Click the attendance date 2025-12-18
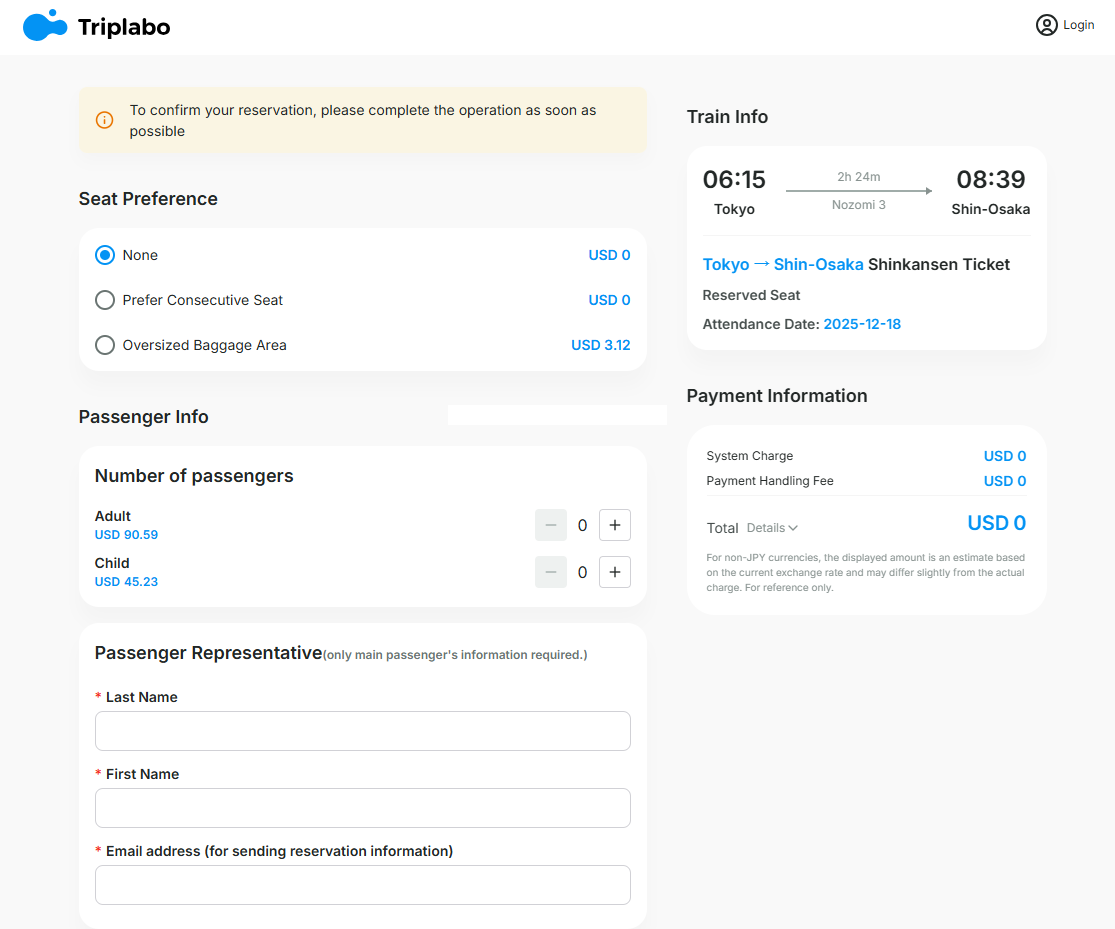The height and width of the screenshot is (929, 1115). point(862,324)
